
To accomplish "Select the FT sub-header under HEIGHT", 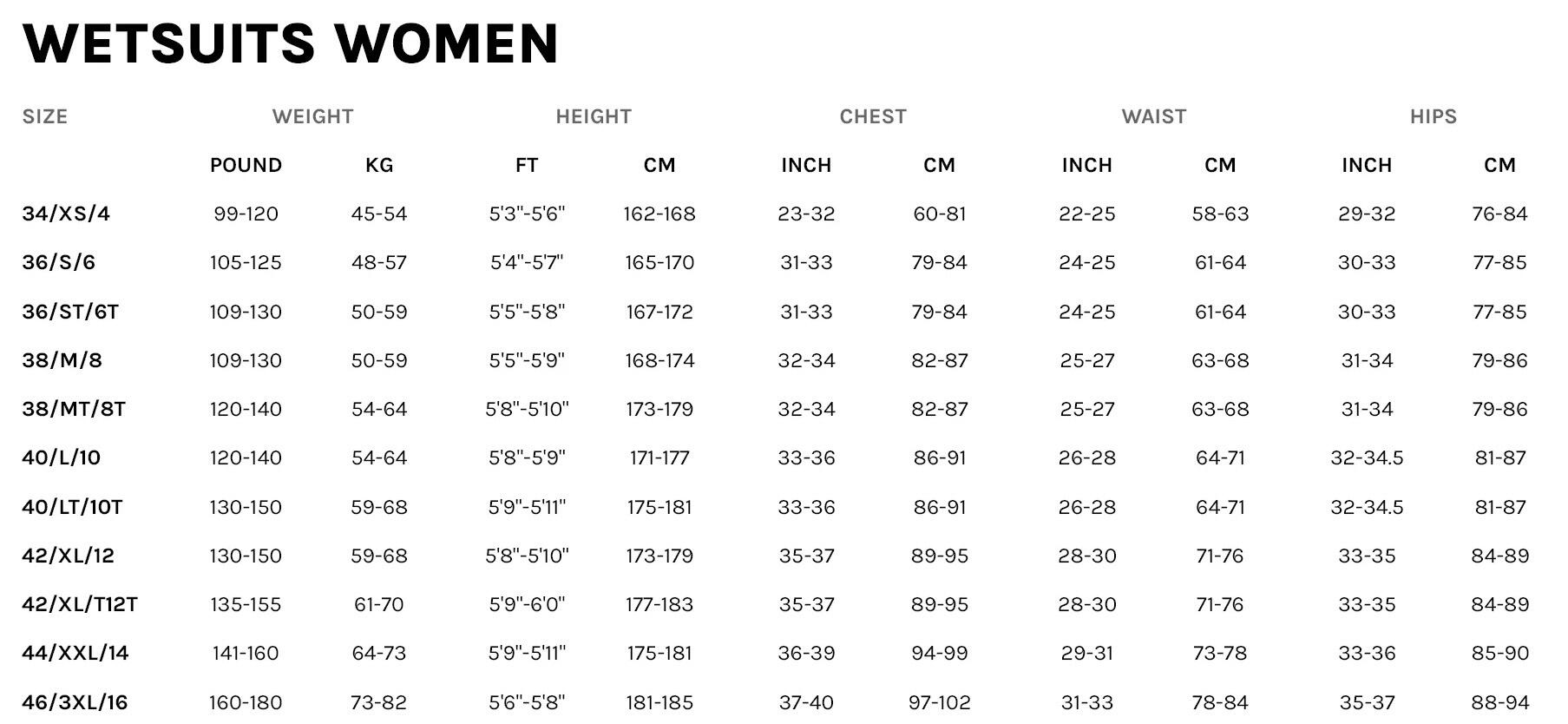I will pyautogui.click(x=527, y=166).
